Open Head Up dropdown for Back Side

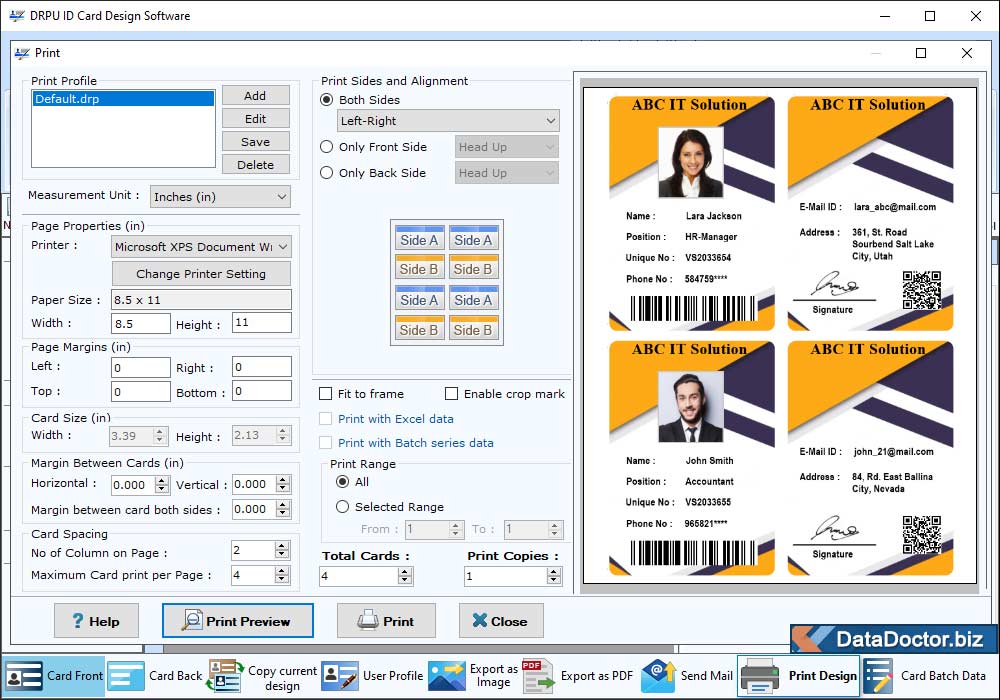pyautogui.click(x=506, y=173)
